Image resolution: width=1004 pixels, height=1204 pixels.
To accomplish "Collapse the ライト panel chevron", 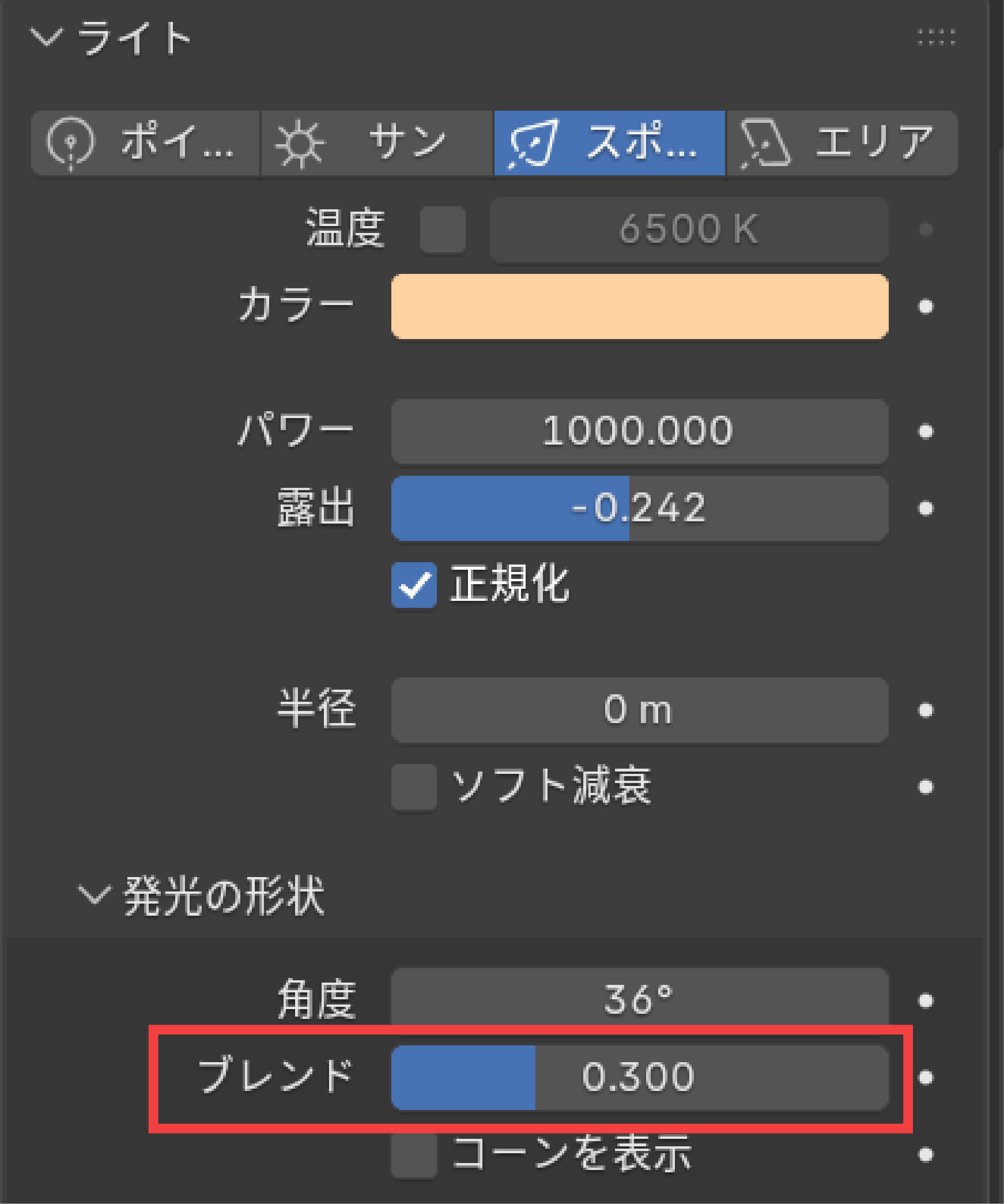I will (46, 38).
